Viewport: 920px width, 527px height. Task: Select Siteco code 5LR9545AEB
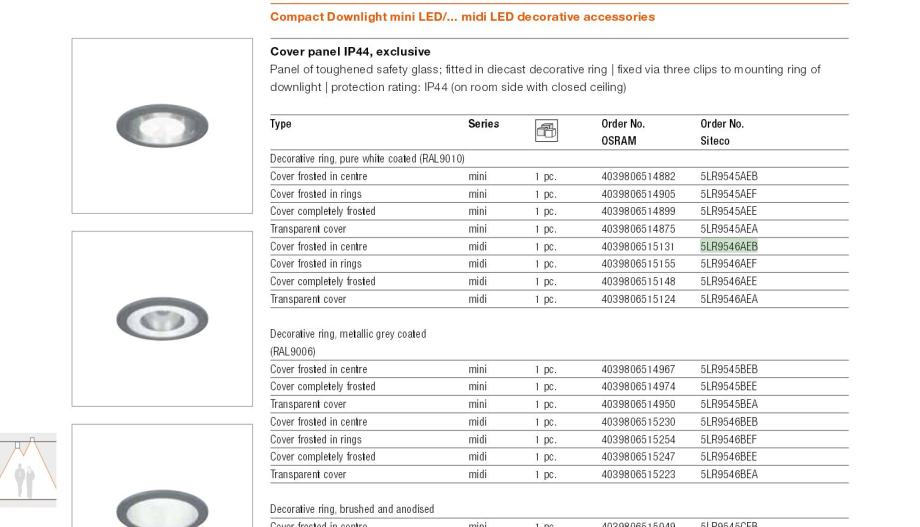click(729, 176)
